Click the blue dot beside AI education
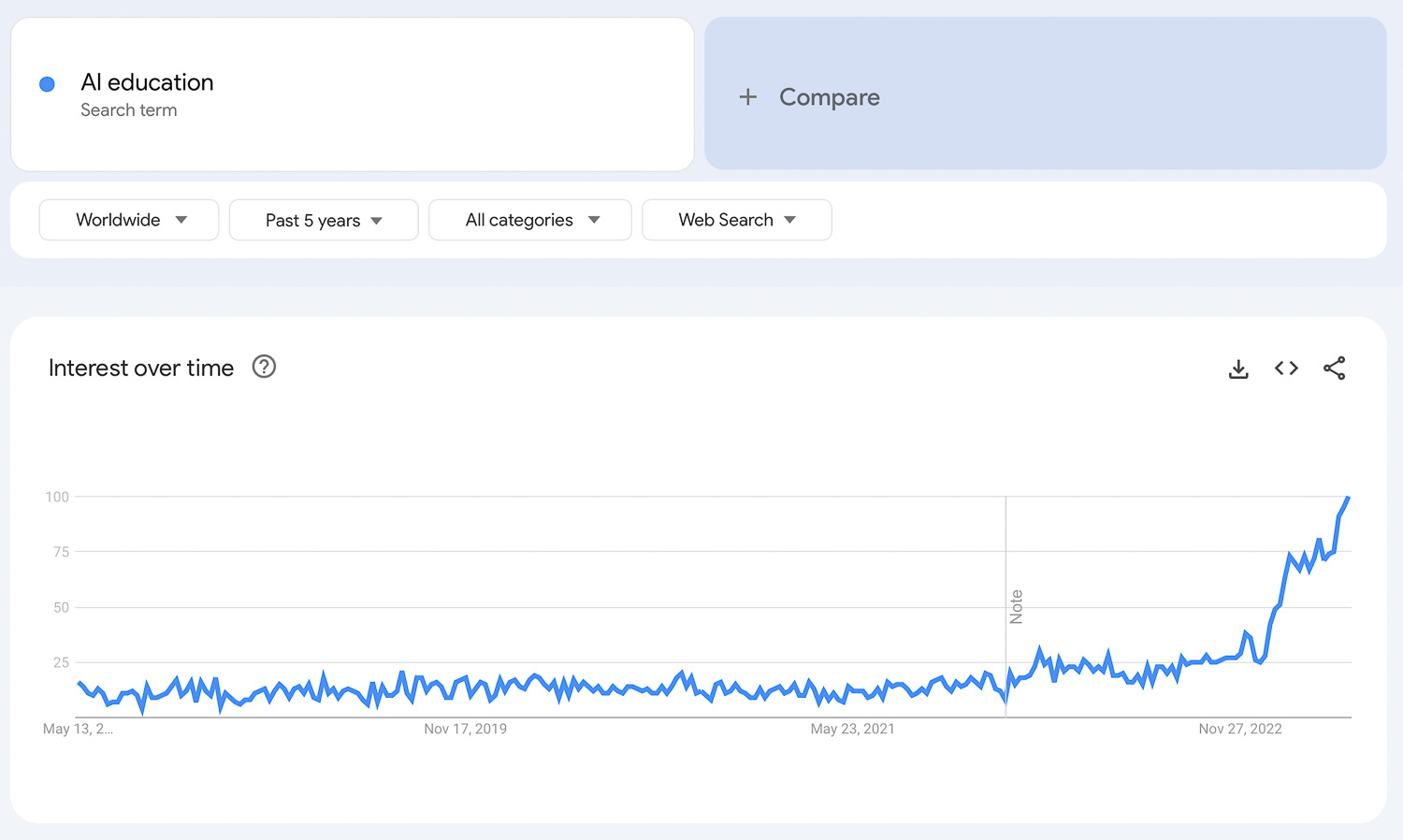 [x=47, y=84]
